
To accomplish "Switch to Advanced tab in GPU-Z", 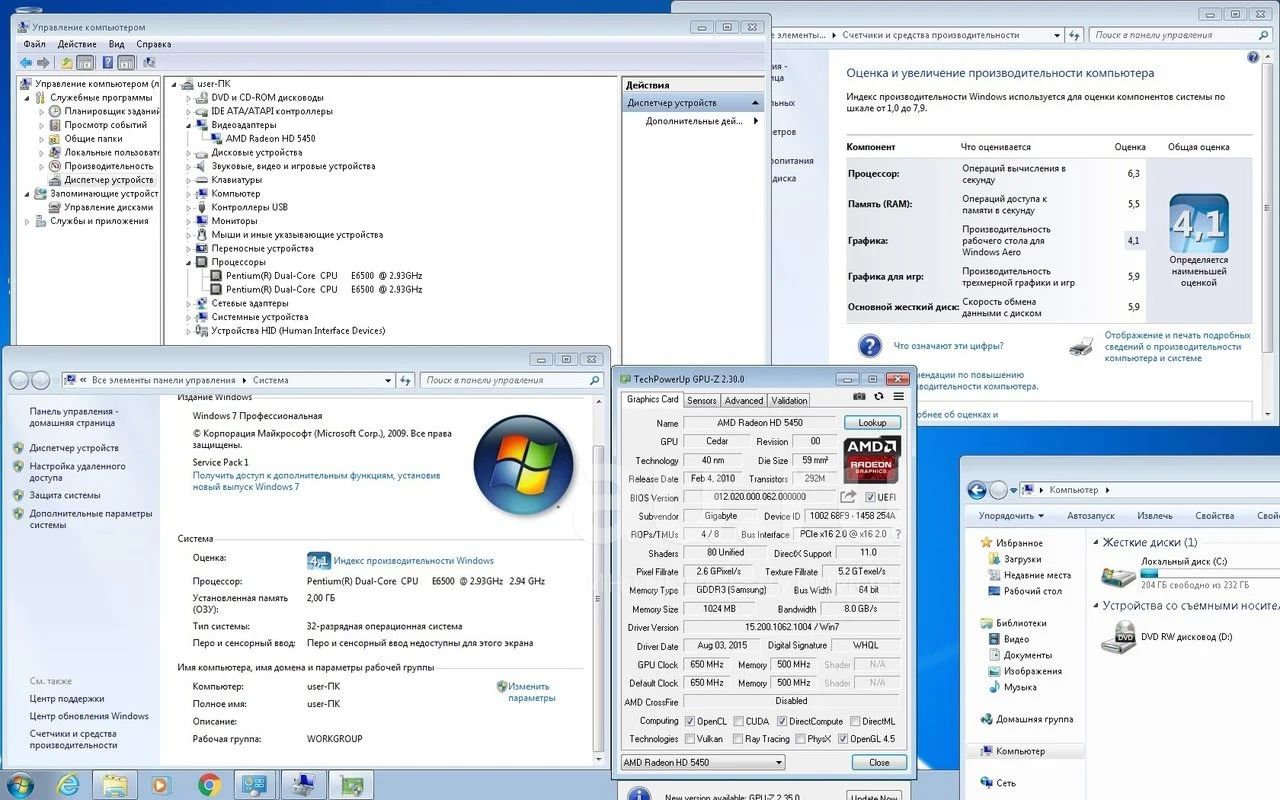I will click(x=743, y=400).
